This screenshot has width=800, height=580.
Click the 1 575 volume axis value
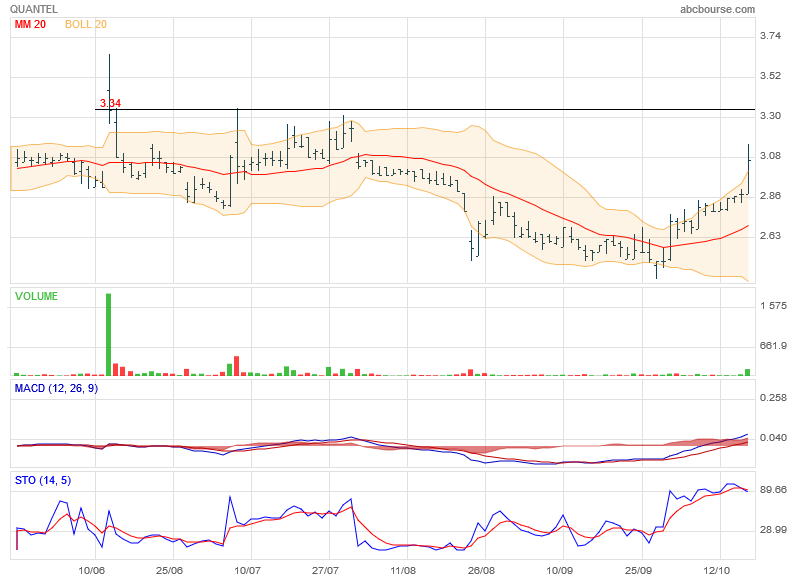point(773,305)
